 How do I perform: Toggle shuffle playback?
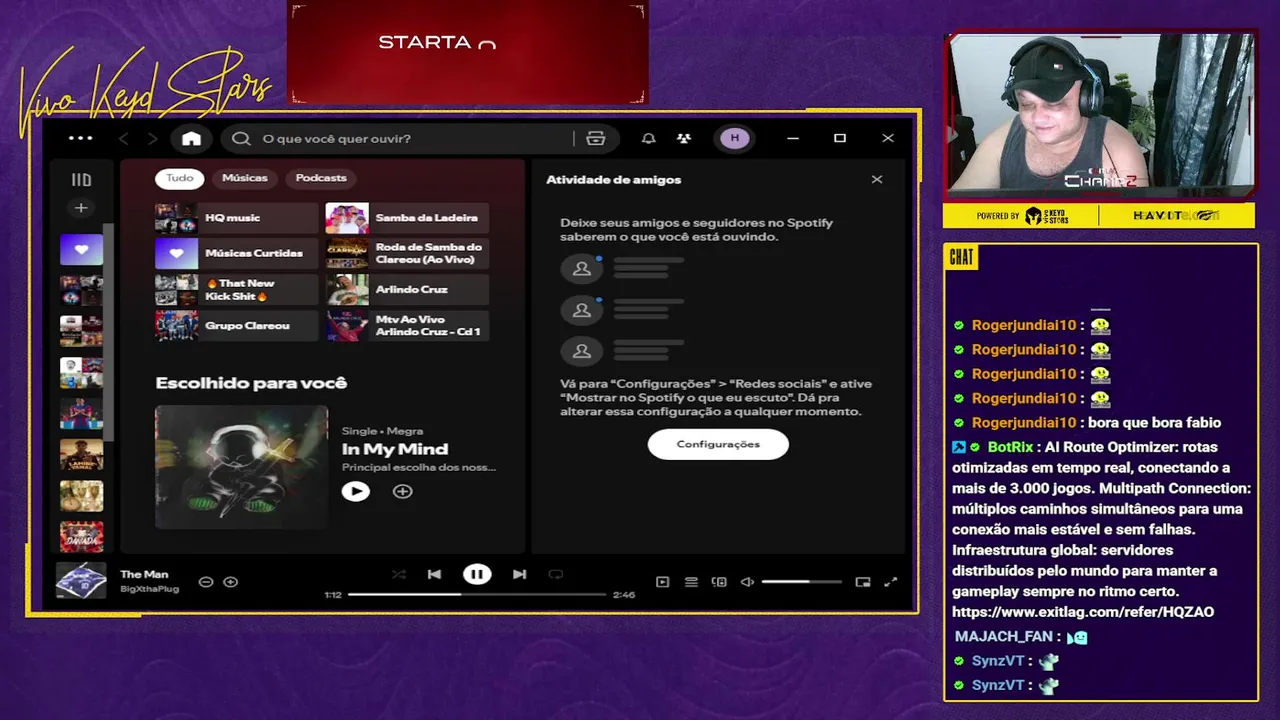point(398,574)
